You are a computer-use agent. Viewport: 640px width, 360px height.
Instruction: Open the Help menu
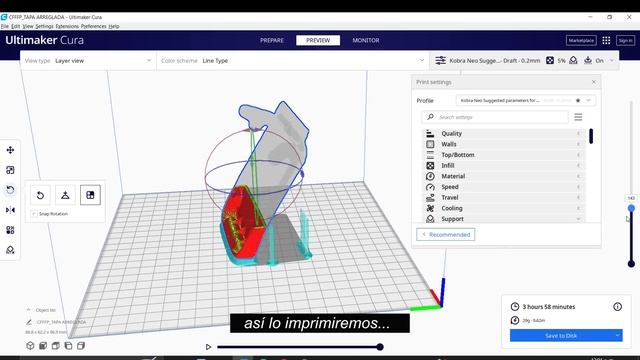(x=114, y=26)
